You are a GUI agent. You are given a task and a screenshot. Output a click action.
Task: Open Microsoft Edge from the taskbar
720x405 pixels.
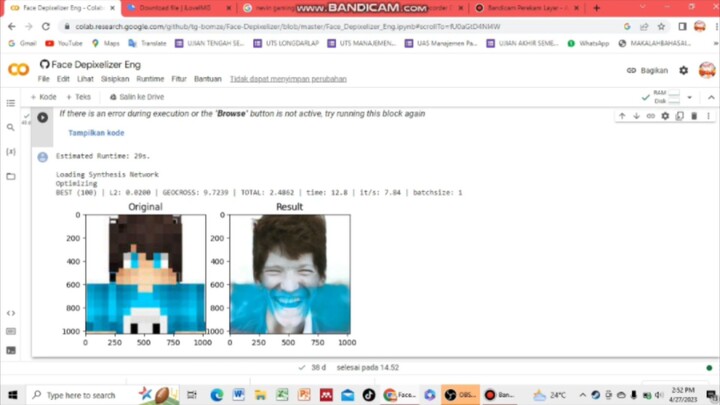(x=217, y=395)
